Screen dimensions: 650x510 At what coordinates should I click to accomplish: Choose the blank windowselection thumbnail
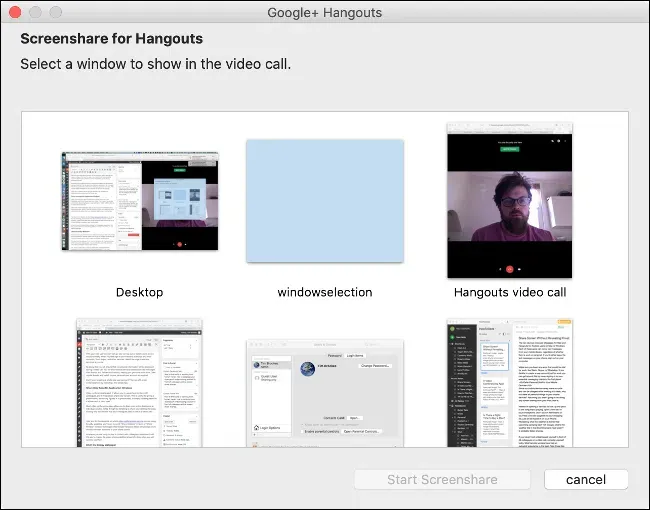(325, 201)
